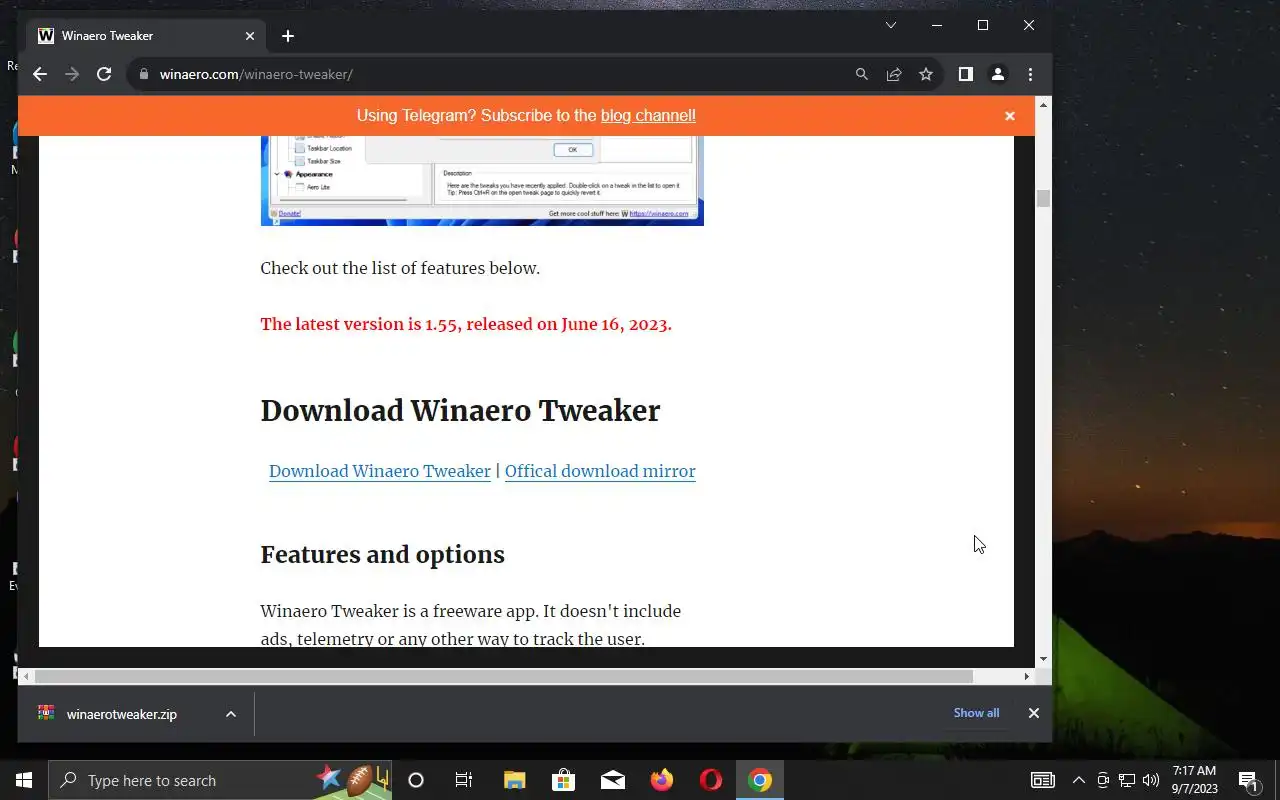
Task: Open the Chrome profile menu
Action: [x=998, y=74]
